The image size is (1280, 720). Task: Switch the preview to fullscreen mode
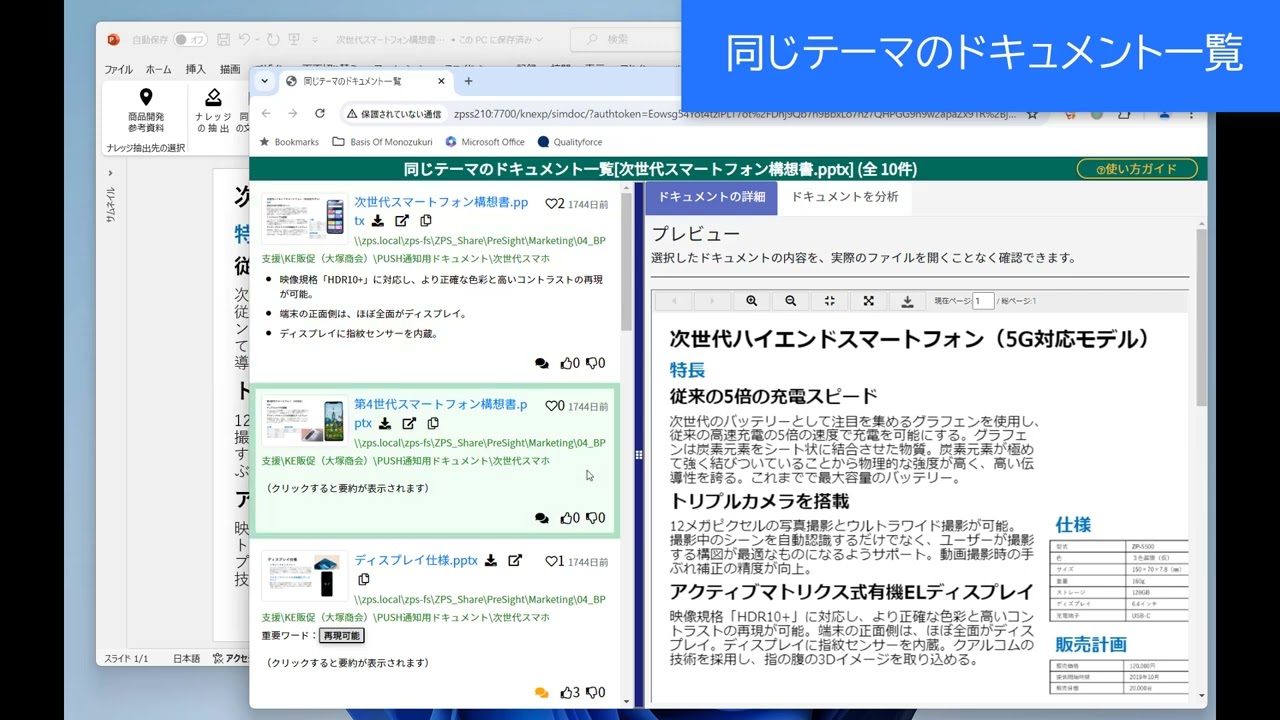868,300
